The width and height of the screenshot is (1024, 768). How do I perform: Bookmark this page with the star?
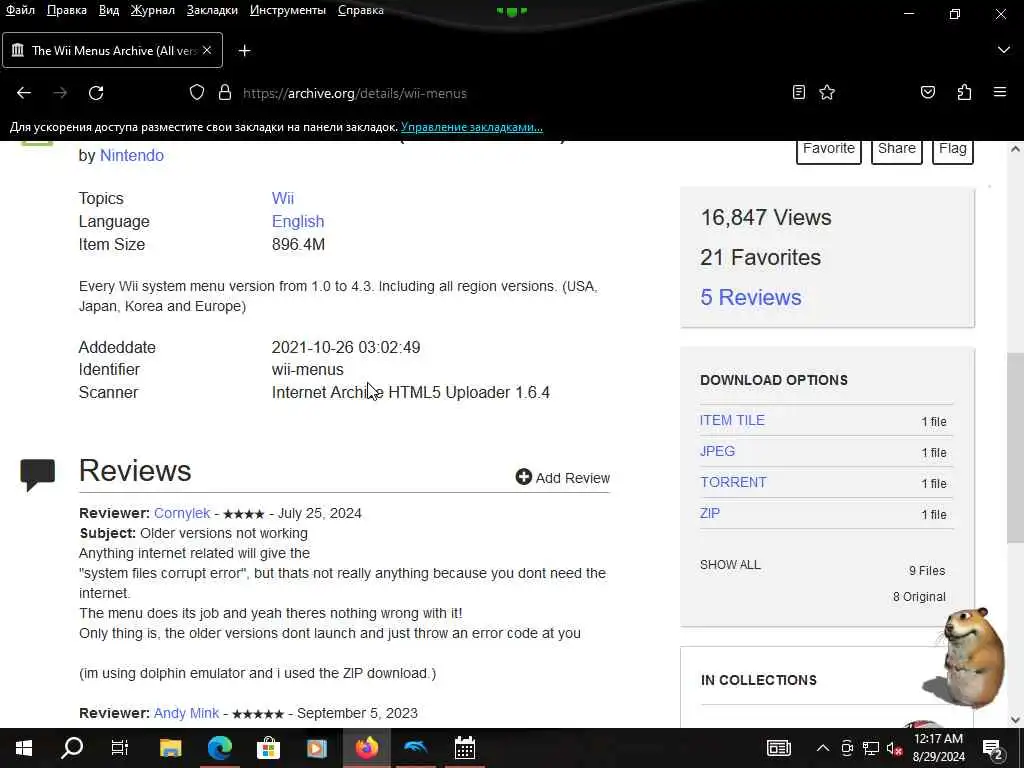[827, 93]
